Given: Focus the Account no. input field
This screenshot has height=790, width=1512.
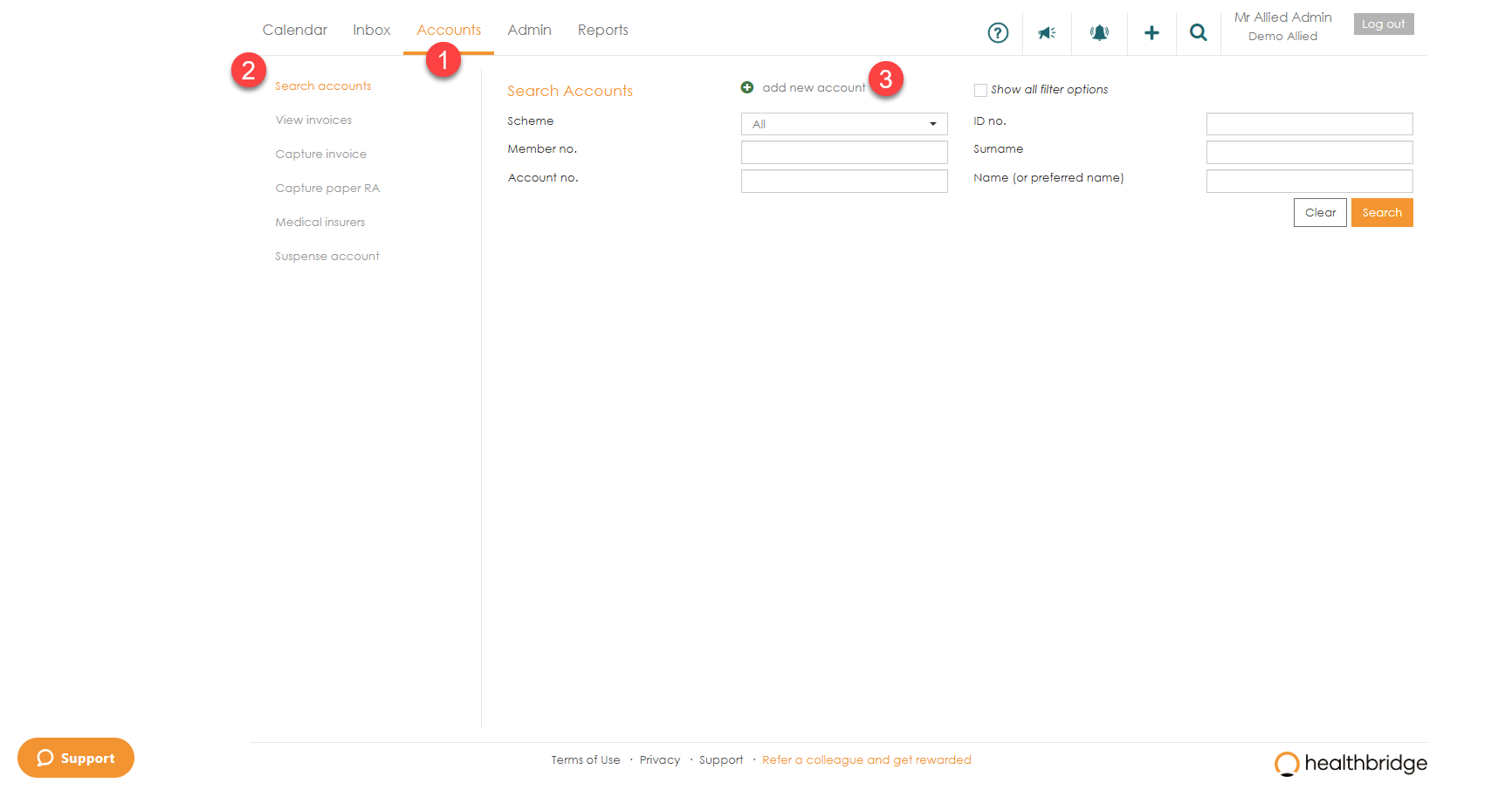Looking at the screenshot, I should [844, 181].
